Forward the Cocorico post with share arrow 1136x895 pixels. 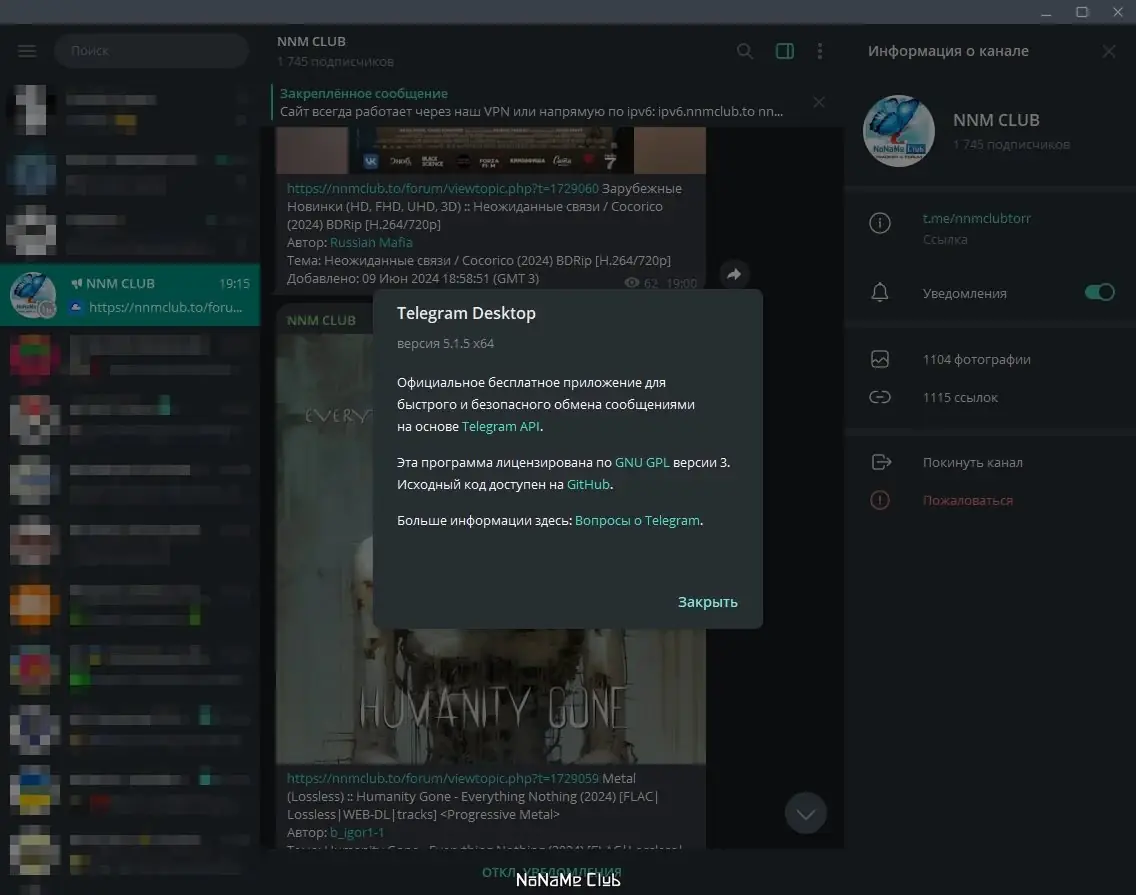[734, 274]
